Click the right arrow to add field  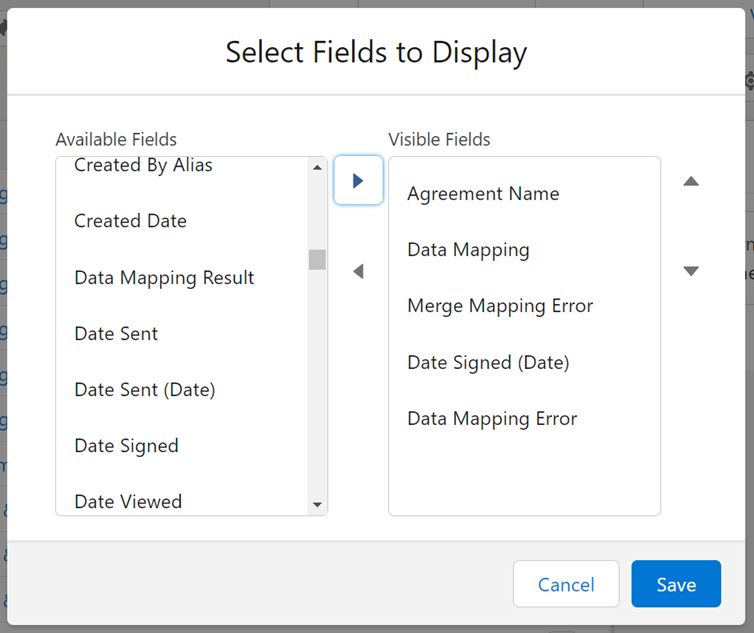pos(358,181)
